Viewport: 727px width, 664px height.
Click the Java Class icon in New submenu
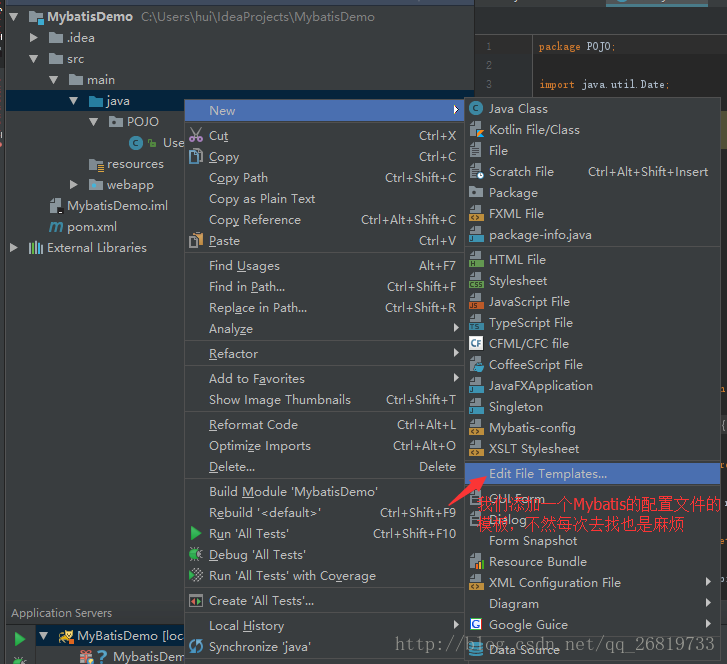click(x=476, y=109)
